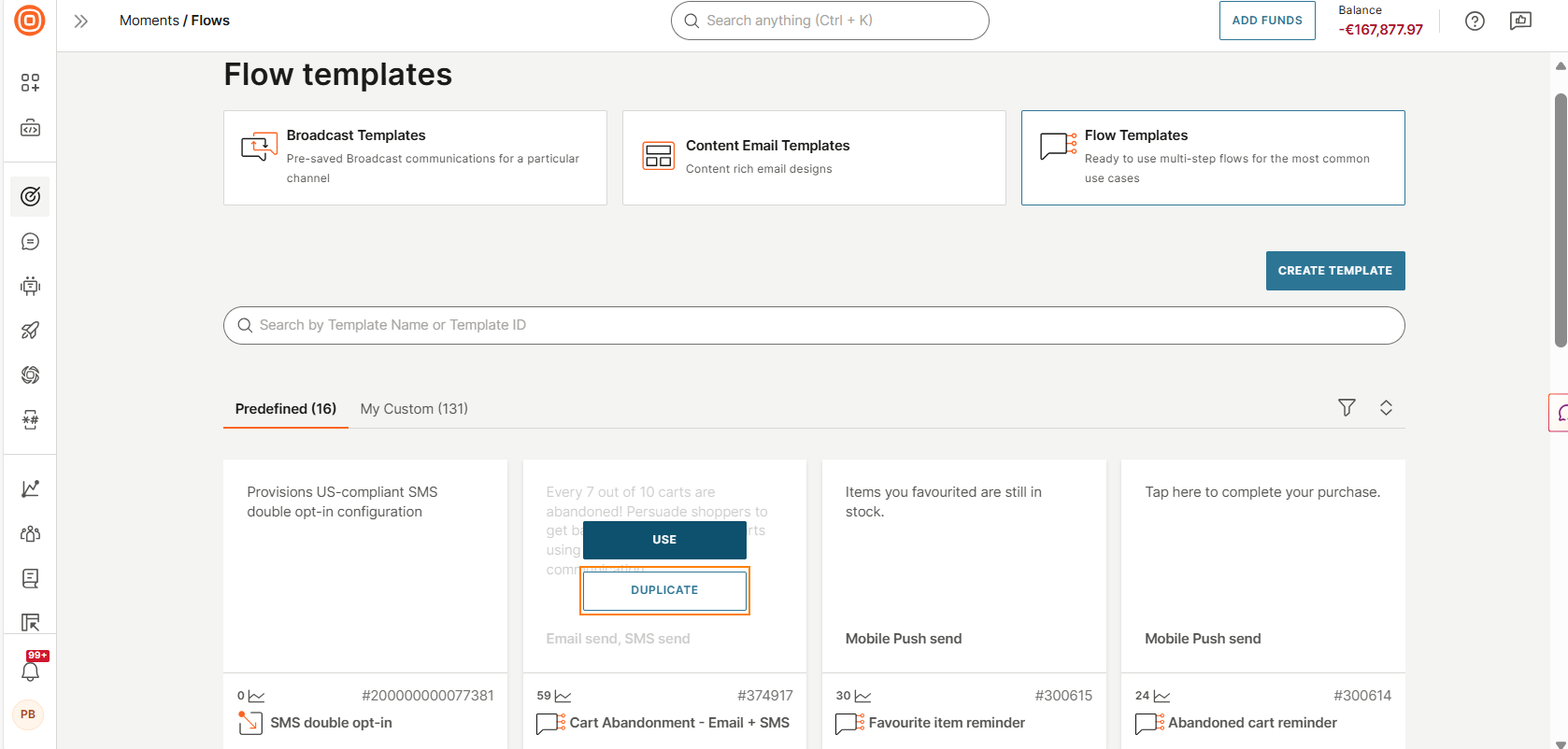
Task: Open the document list icon in sidebar
Action: [x=30, y=578]
